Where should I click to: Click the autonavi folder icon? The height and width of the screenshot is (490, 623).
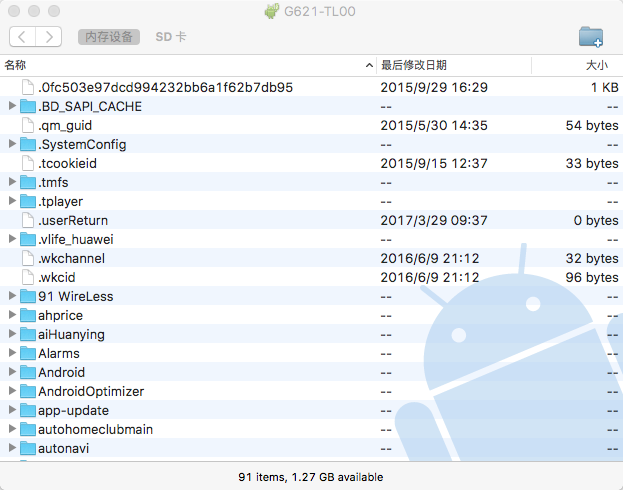tap(28, 448)
